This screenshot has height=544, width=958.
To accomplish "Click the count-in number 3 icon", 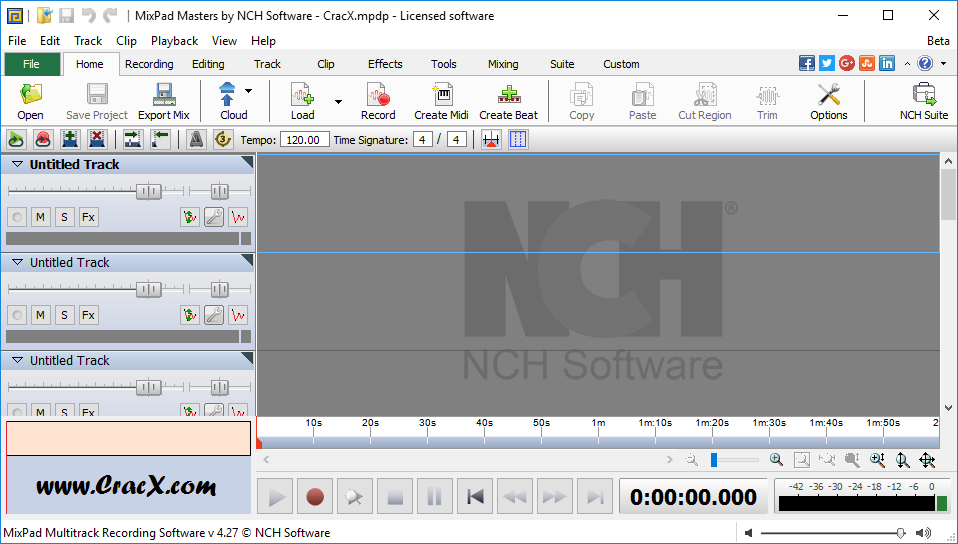I will [x=222, y=140].
